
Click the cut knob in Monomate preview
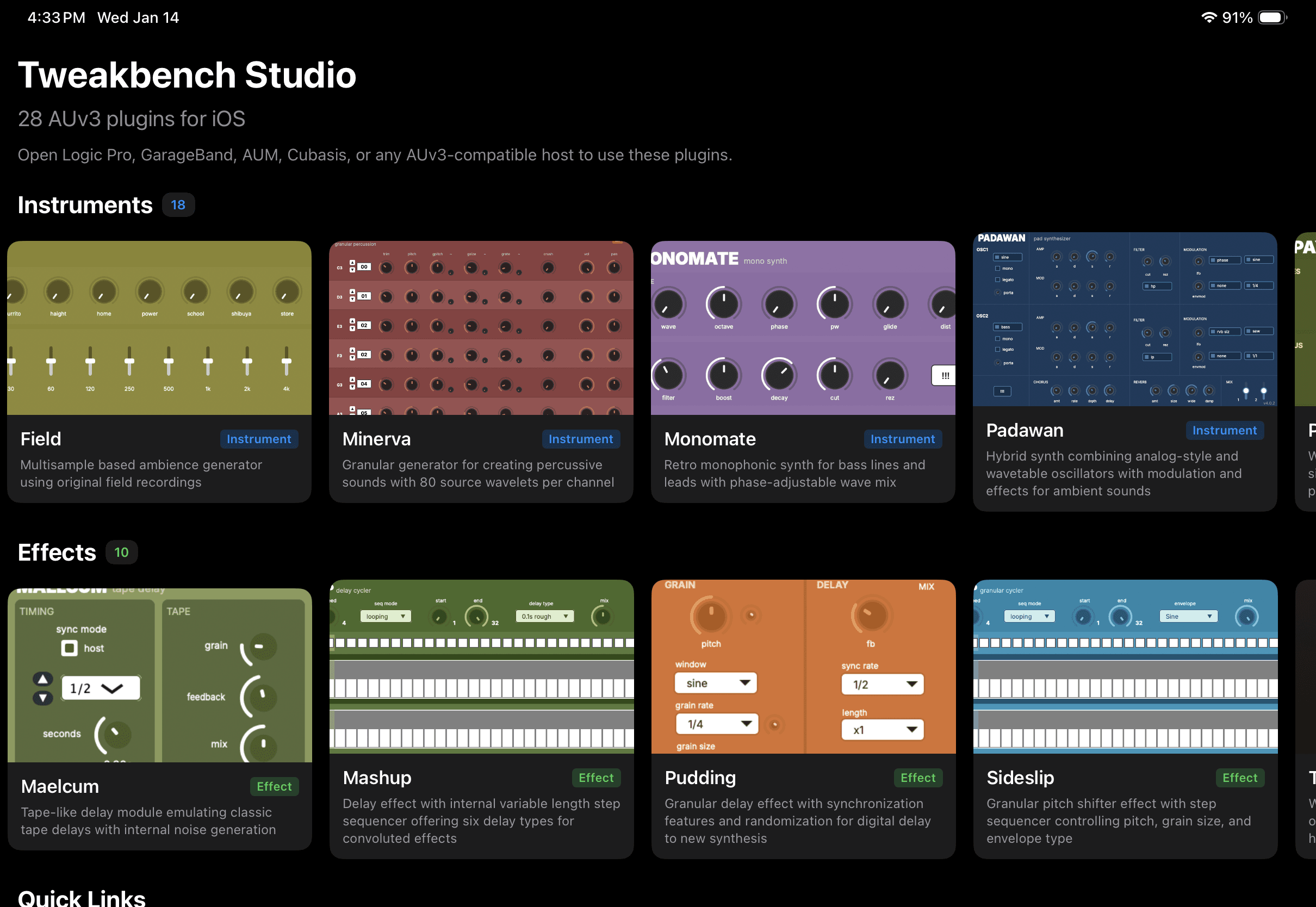(834, 375)
